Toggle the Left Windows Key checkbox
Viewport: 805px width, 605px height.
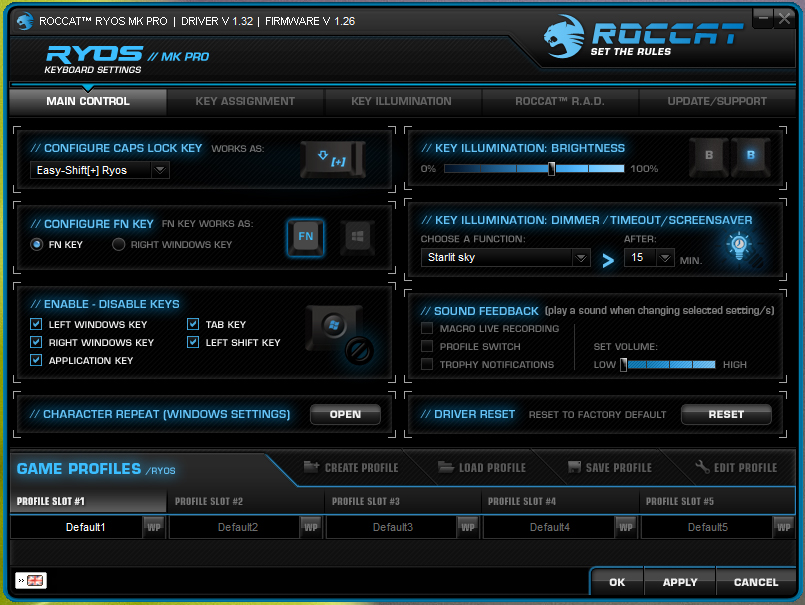point(36,324)
